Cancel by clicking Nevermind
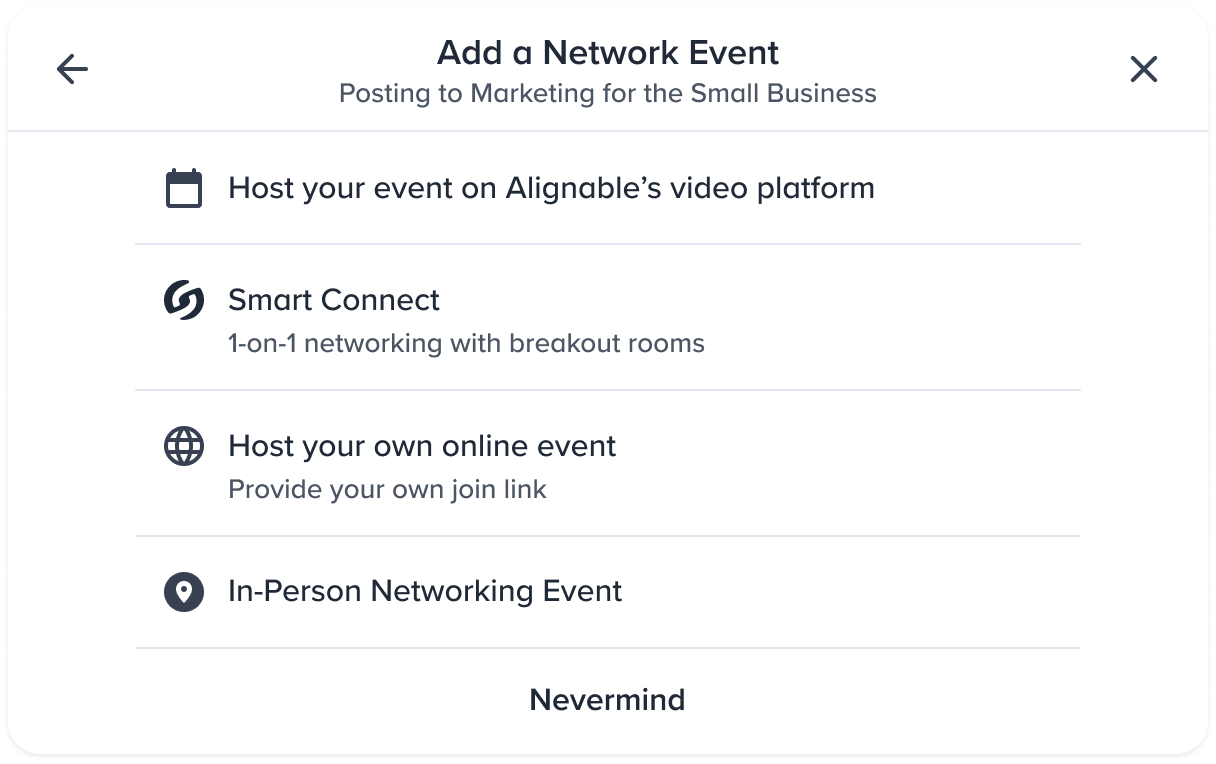1216x764 pixels. click(607, 699)
